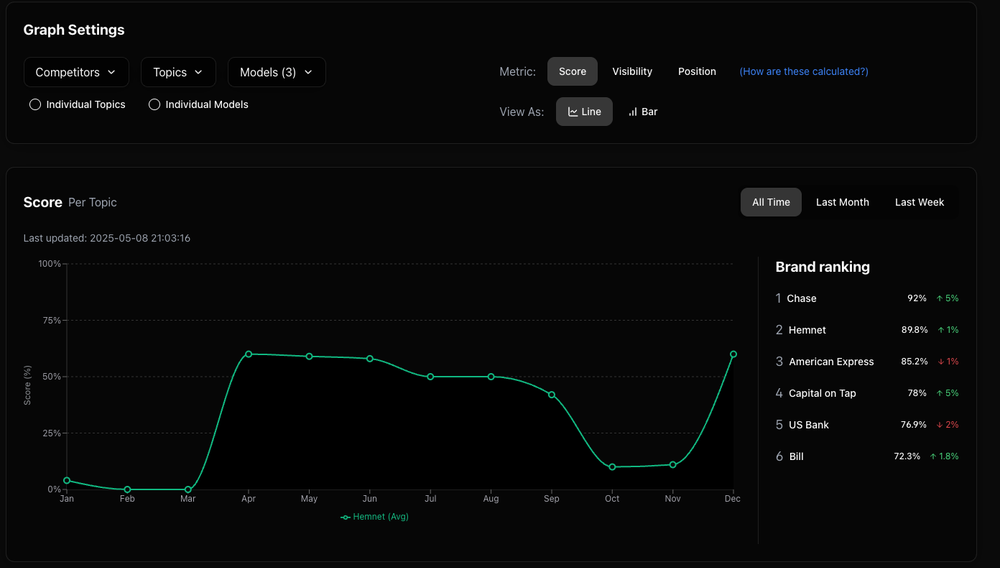Select American Express in Brand ranking
Screen dimensions: 1000x568
[x=831, y=361]
